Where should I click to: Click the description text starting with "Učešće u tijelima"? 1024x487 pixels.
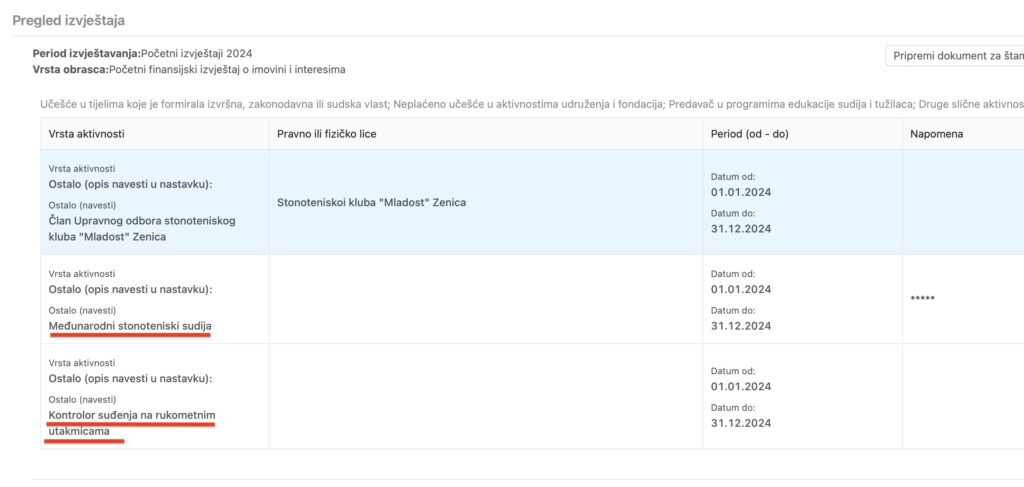tap(530, 104)
